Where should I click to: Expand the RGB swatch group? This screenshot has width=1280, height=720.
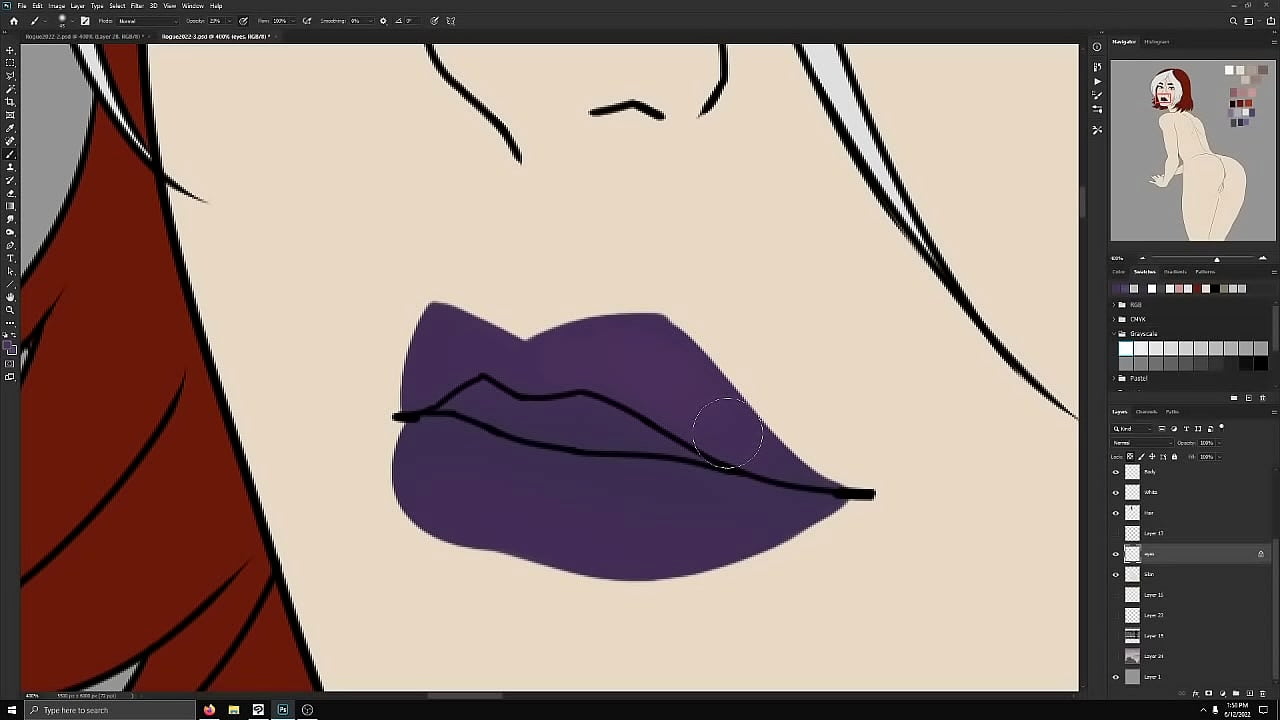[1114, 304]
